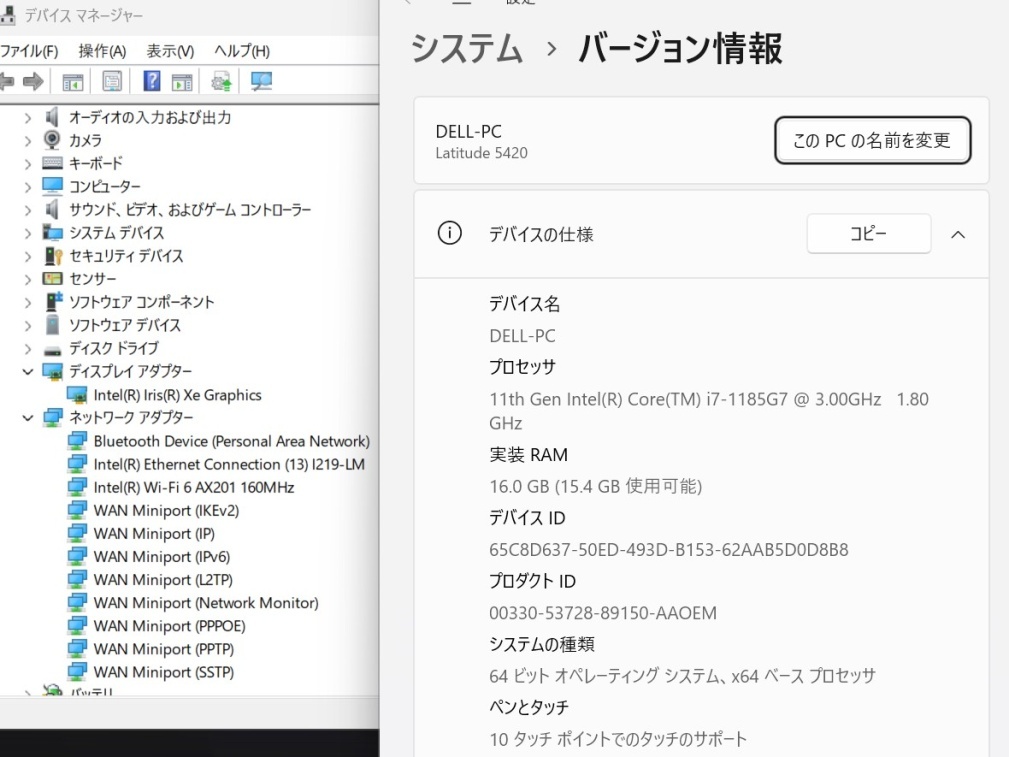1009x757 pixels.
Task: Click the action pane toolbar icon
Action: [x=182, y=82]
